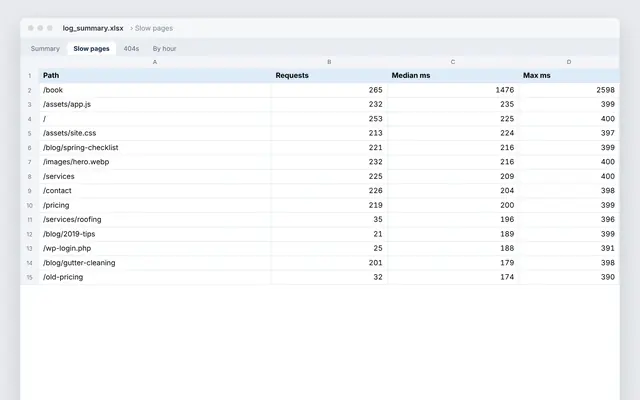640x400 pixels.
Task: Select the /images/hero.webp cell
Action: tap(155, 162)
